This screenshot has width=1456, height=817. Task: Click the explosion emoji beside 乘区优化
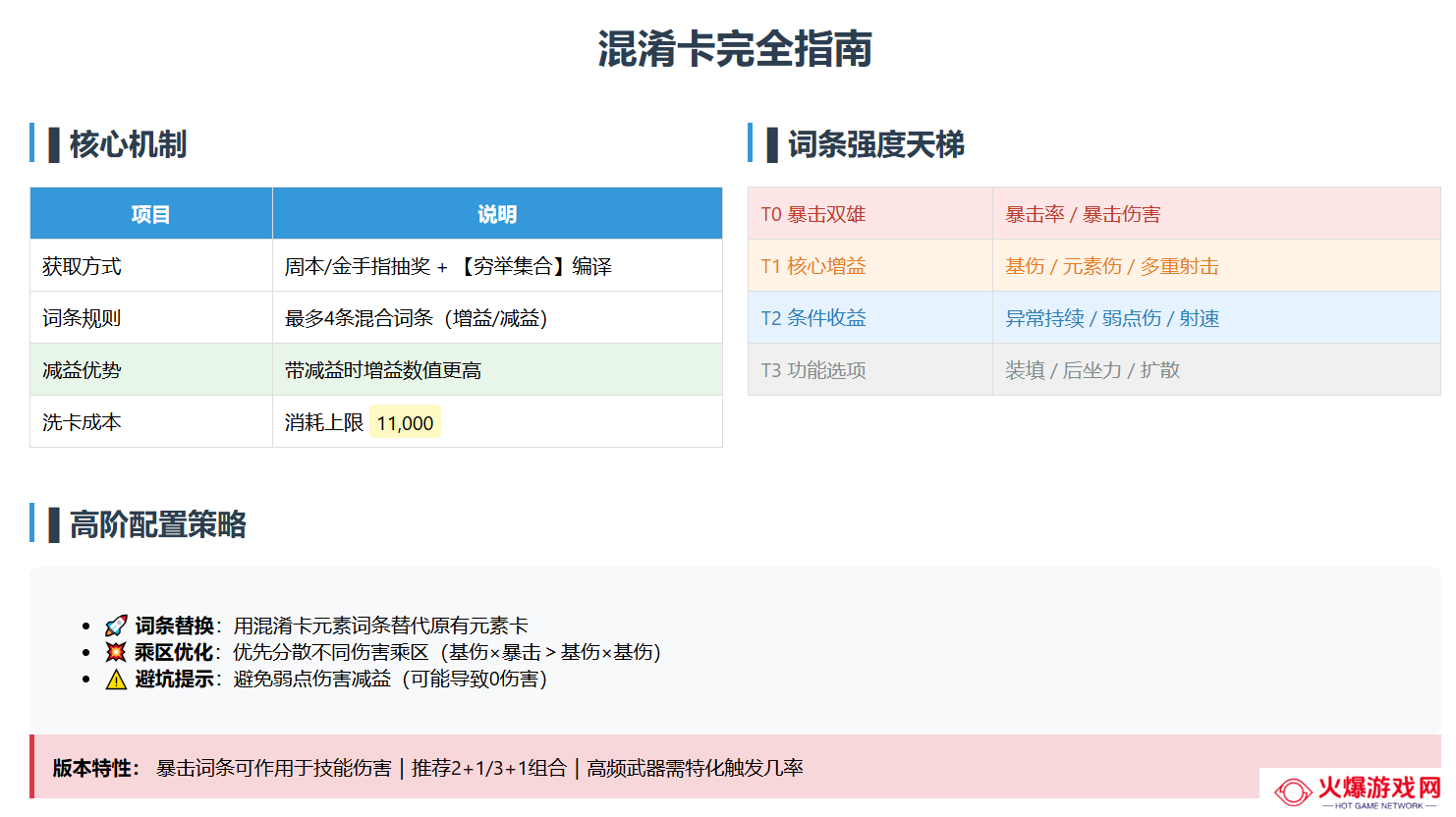click(116, 652)
